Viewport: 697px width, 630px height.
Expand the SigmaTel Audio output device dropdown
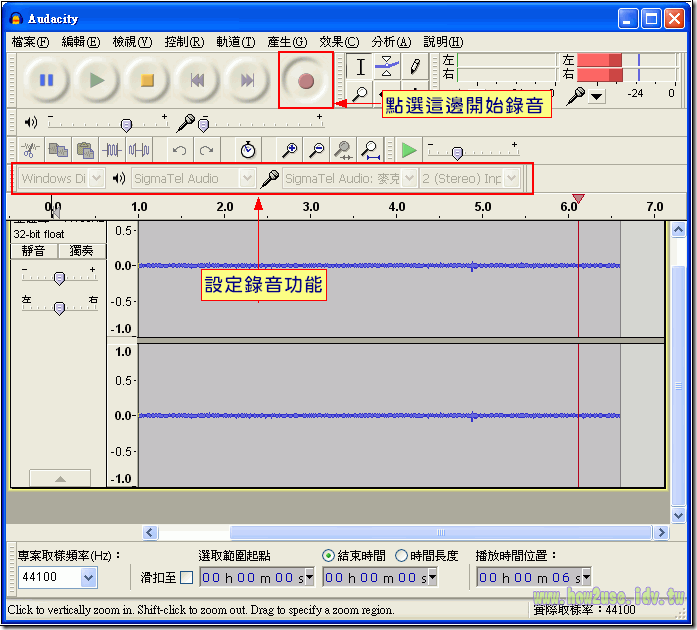(x=247, y=179)
